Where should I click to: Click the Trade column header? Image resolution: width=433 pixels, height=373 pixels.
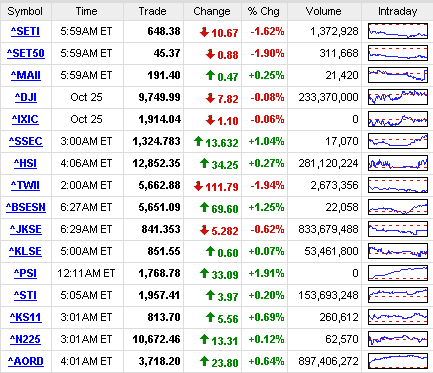(x=153, y=11)
